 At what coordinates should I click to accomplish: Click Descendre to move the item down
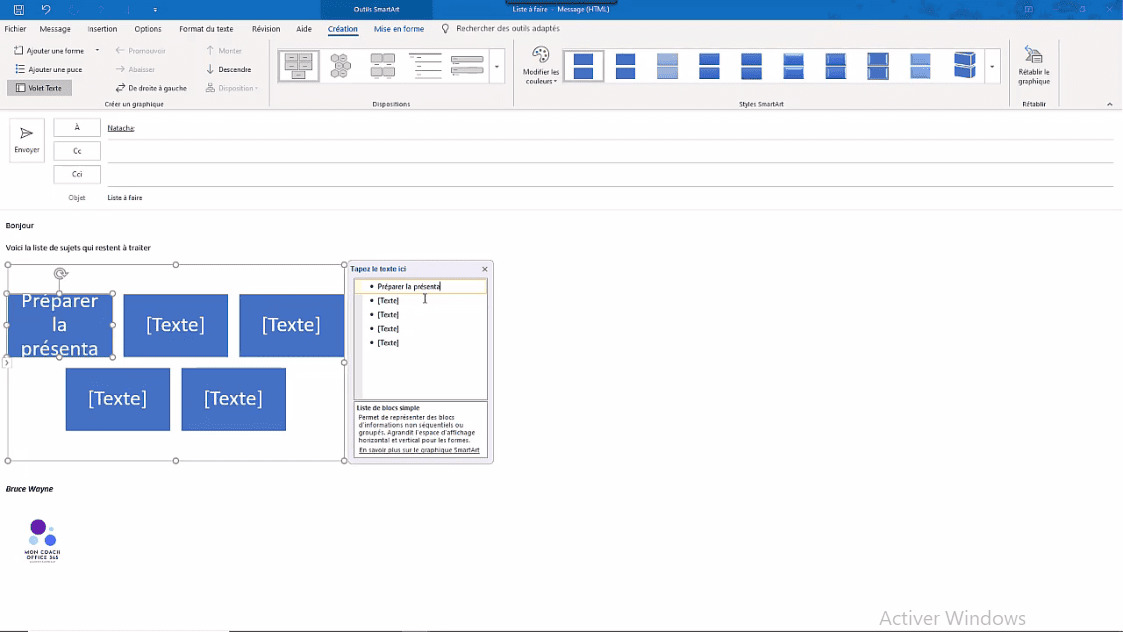point(229,69)
